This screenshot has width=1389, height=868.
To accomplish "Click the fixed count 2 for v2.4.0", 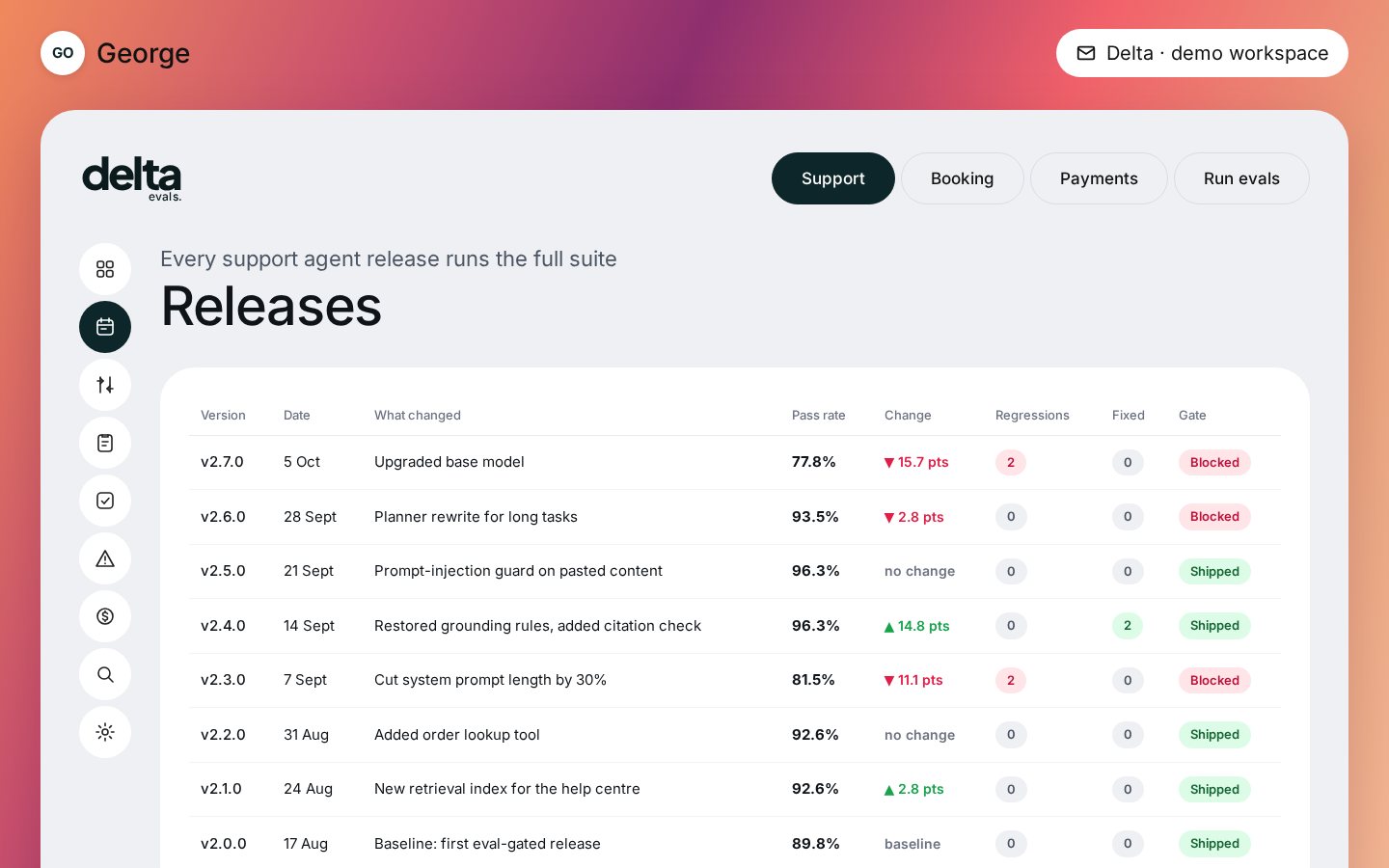I will pos(1128,626).
